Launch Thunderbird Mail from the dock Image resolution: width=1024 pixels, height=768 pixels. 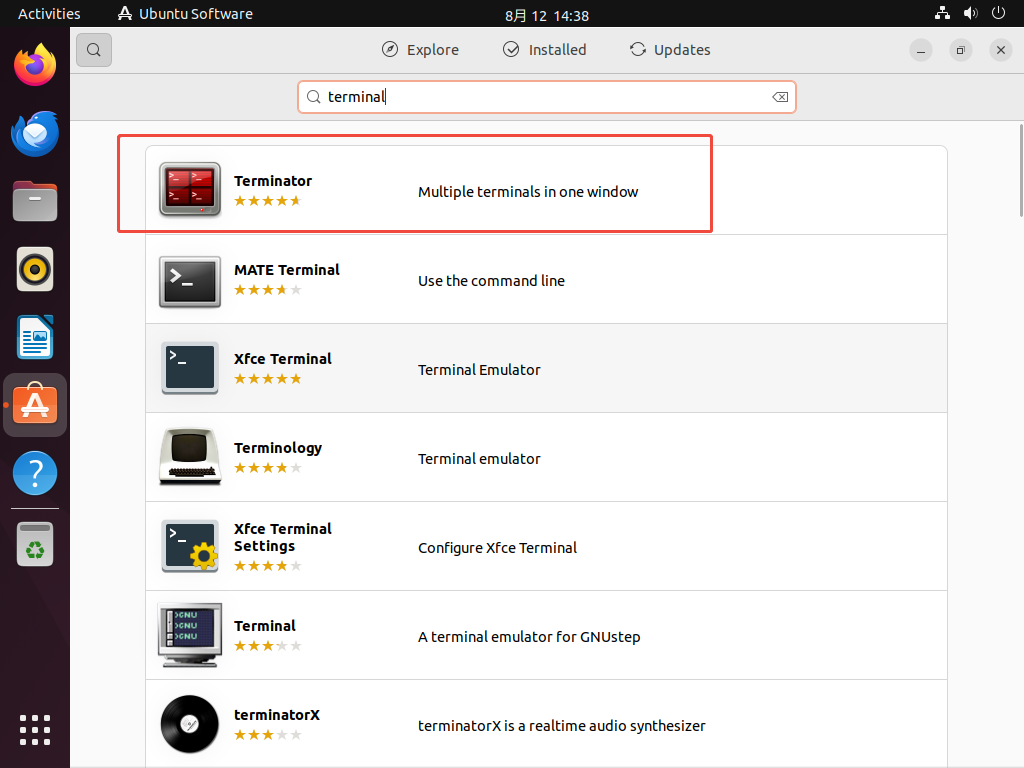pos(35,134)
